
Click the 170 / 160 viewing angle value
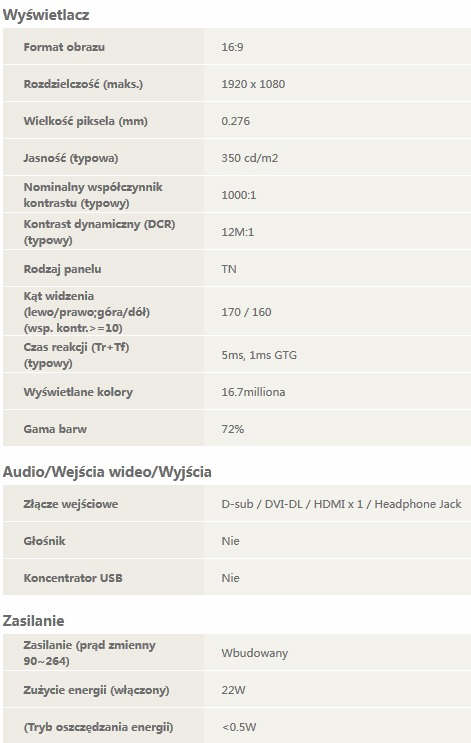coord(246,312)
